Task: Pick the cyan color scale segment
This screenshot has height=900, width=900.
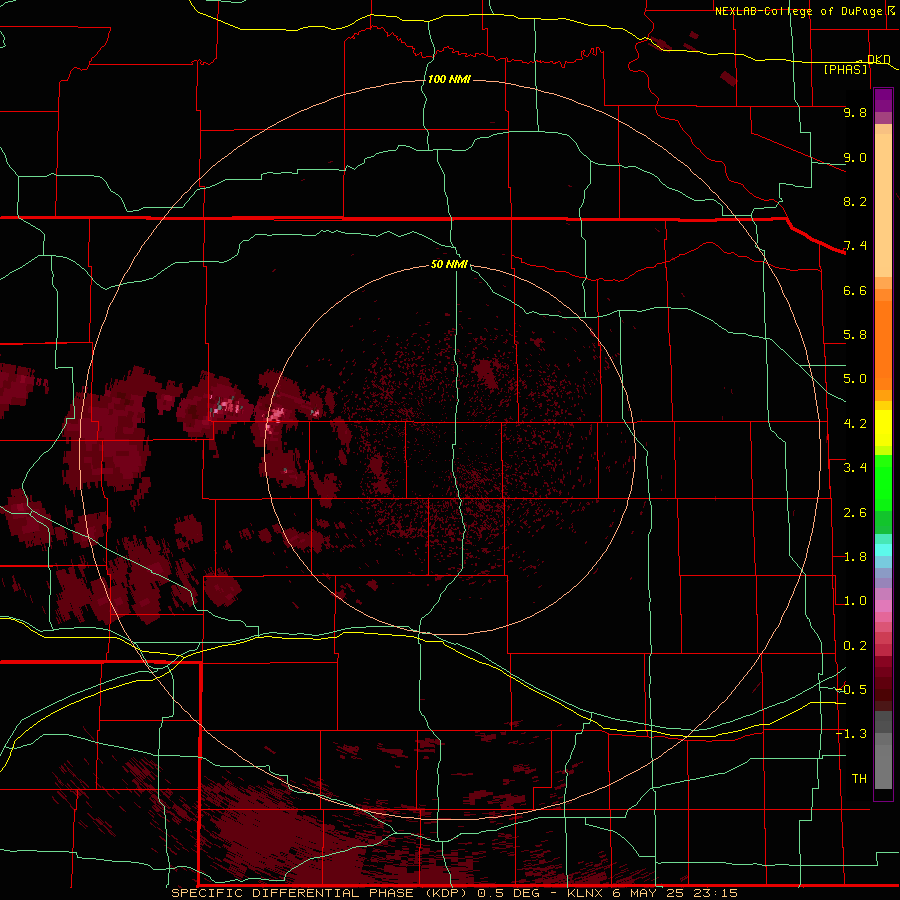Action: coord(883,550)
